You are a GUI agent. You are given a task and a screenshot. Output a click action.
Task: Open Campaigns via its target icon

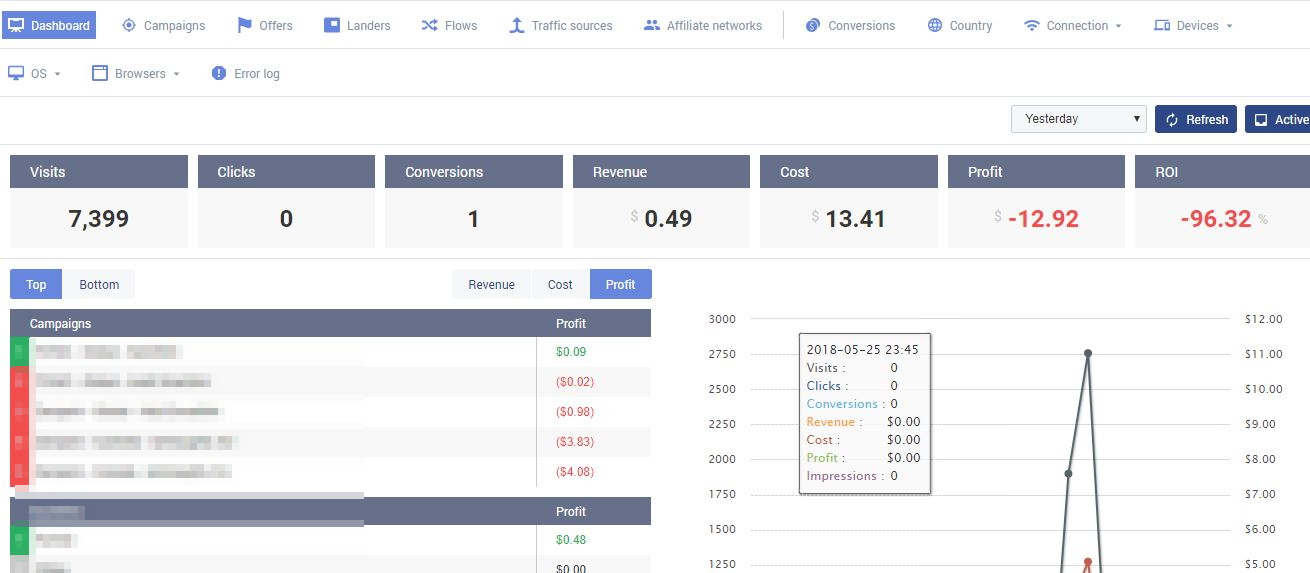[129, 25]
